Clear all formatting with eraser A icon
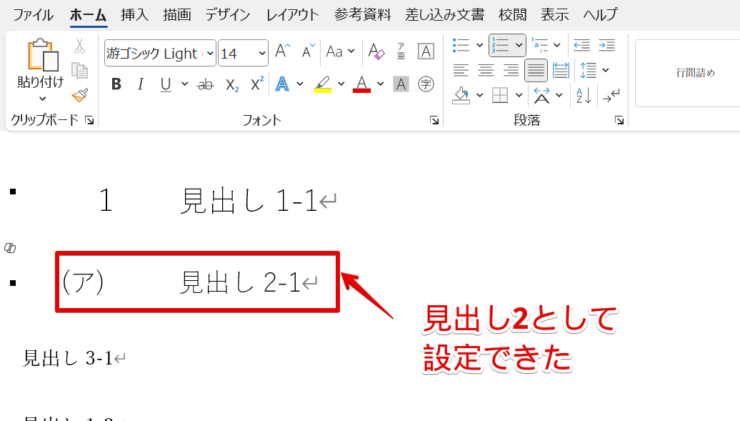The height and width of the screenshot is (421, 740). tap(376, 51)
